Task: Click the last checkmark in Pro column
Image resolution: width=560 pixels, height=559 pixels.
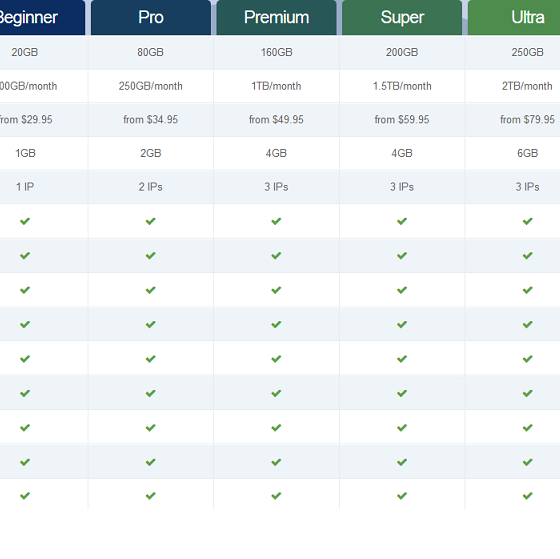Action: 151,495
